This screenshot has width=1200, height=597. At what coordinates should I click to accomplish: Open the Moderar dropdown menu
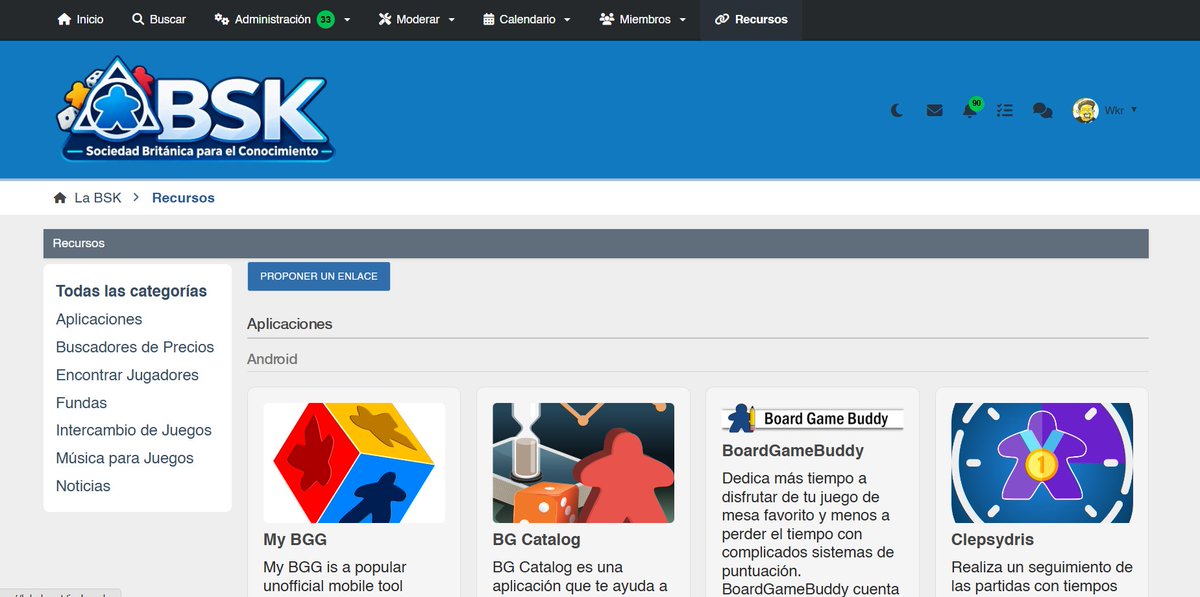416,19
